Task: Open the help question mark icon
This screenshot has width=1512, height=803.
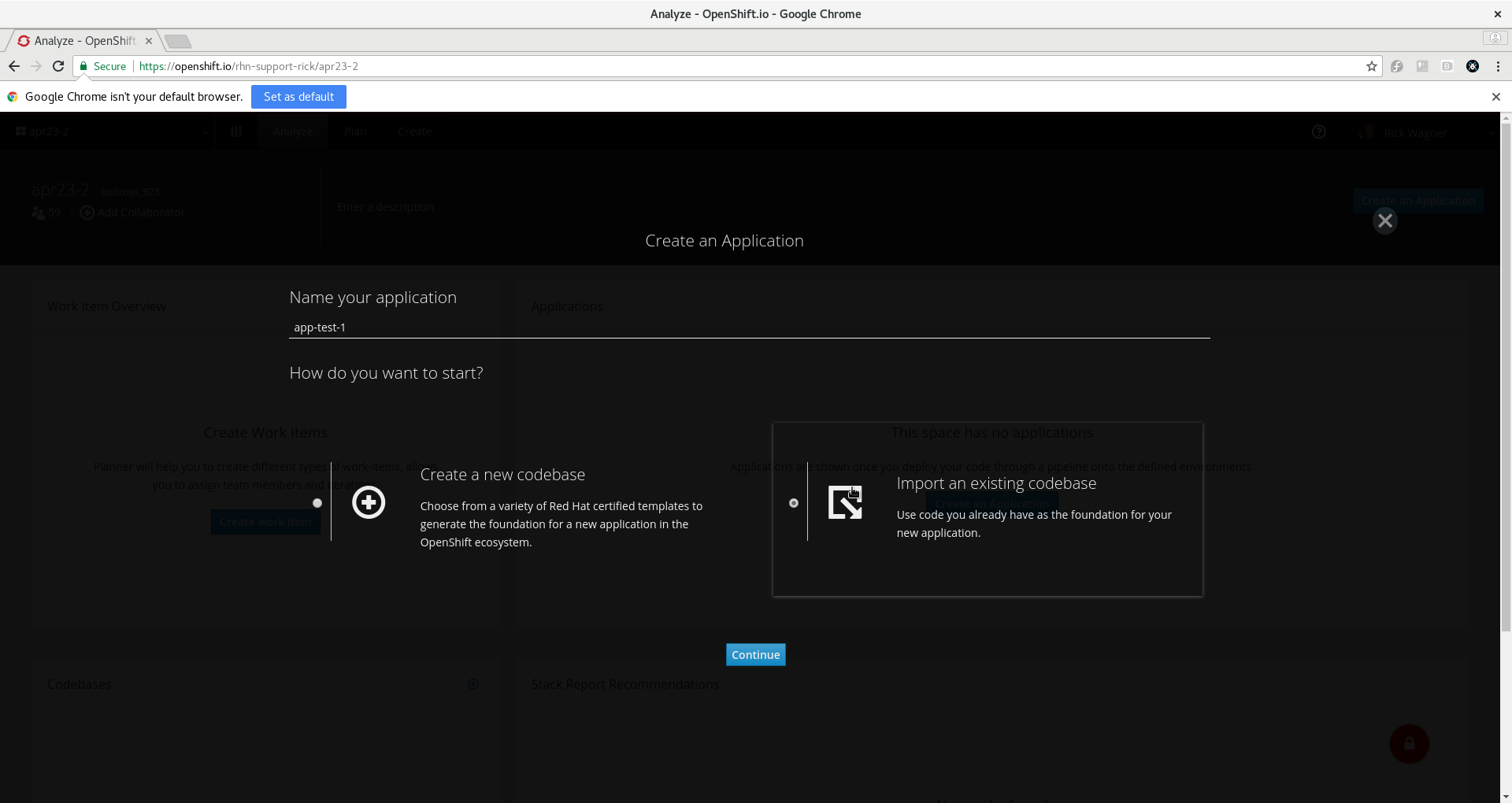Action: pyautogui.click(x=1318, y=131)
